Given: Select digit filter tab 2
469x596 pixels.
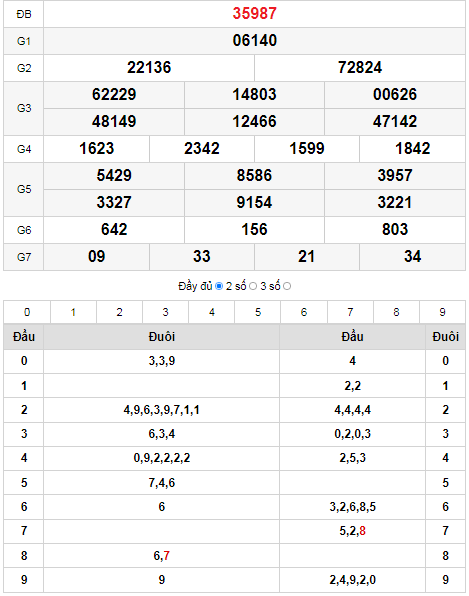Looking at the screenshot, I should [x=119, y=312].
